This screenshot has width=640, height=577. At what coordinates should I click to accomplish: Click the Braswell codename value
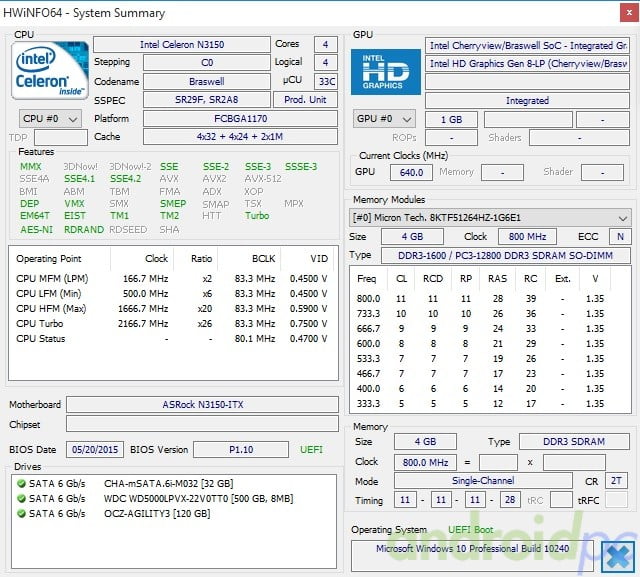coord(207,82)
